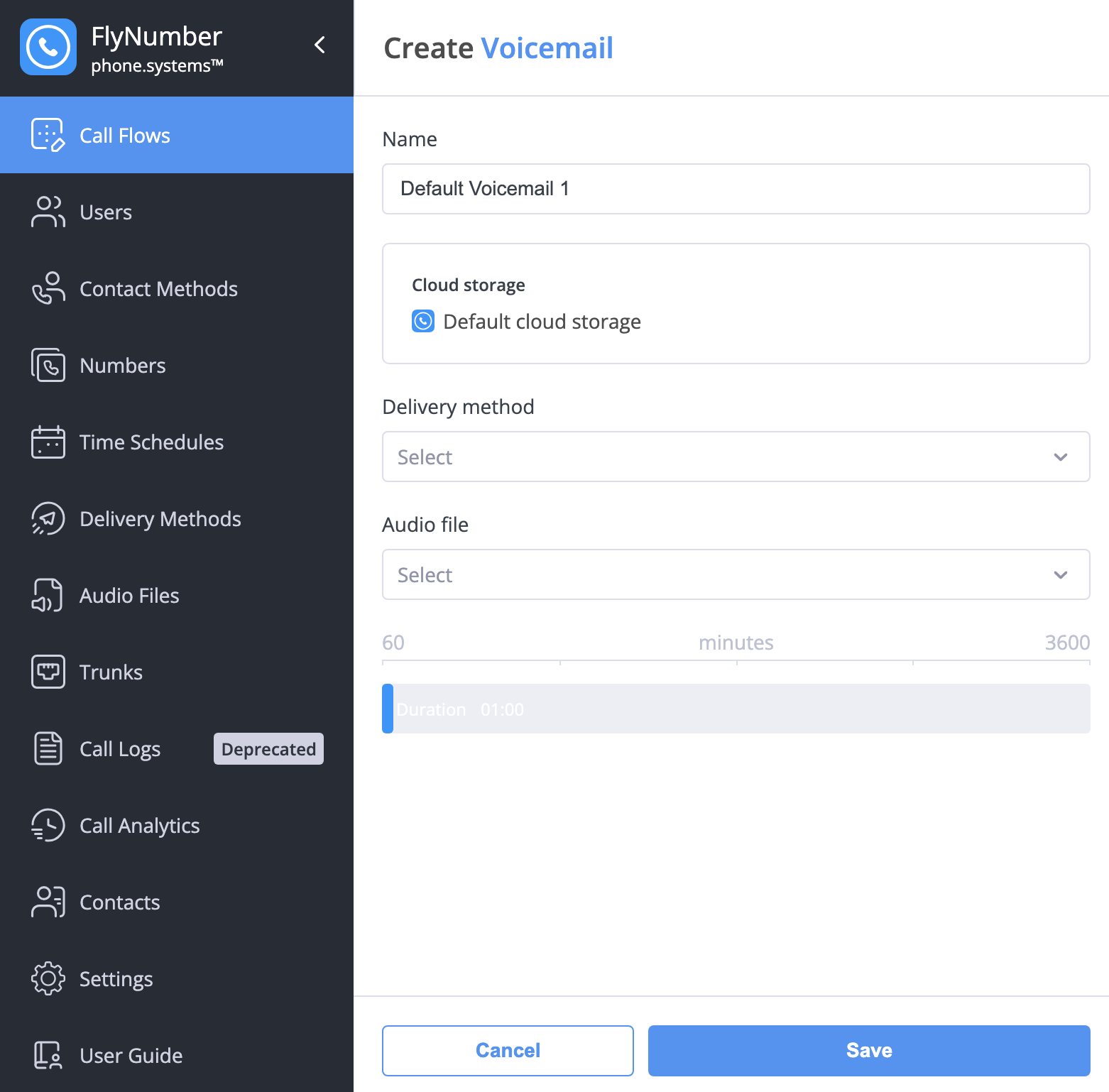1109x1092 pixels.
Task: Click the Time Schedules calendar icon
Action: pyautogui.click(x=48, y=442)
